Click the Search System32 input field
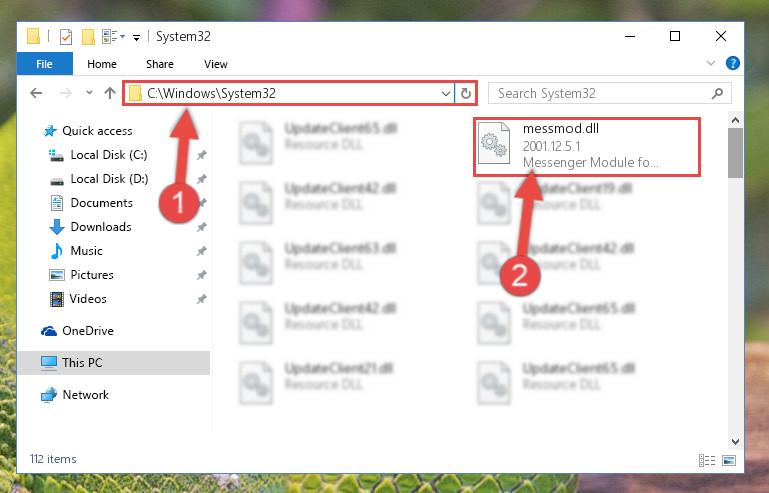Screen dimensions: 769x493 point(610,93)
